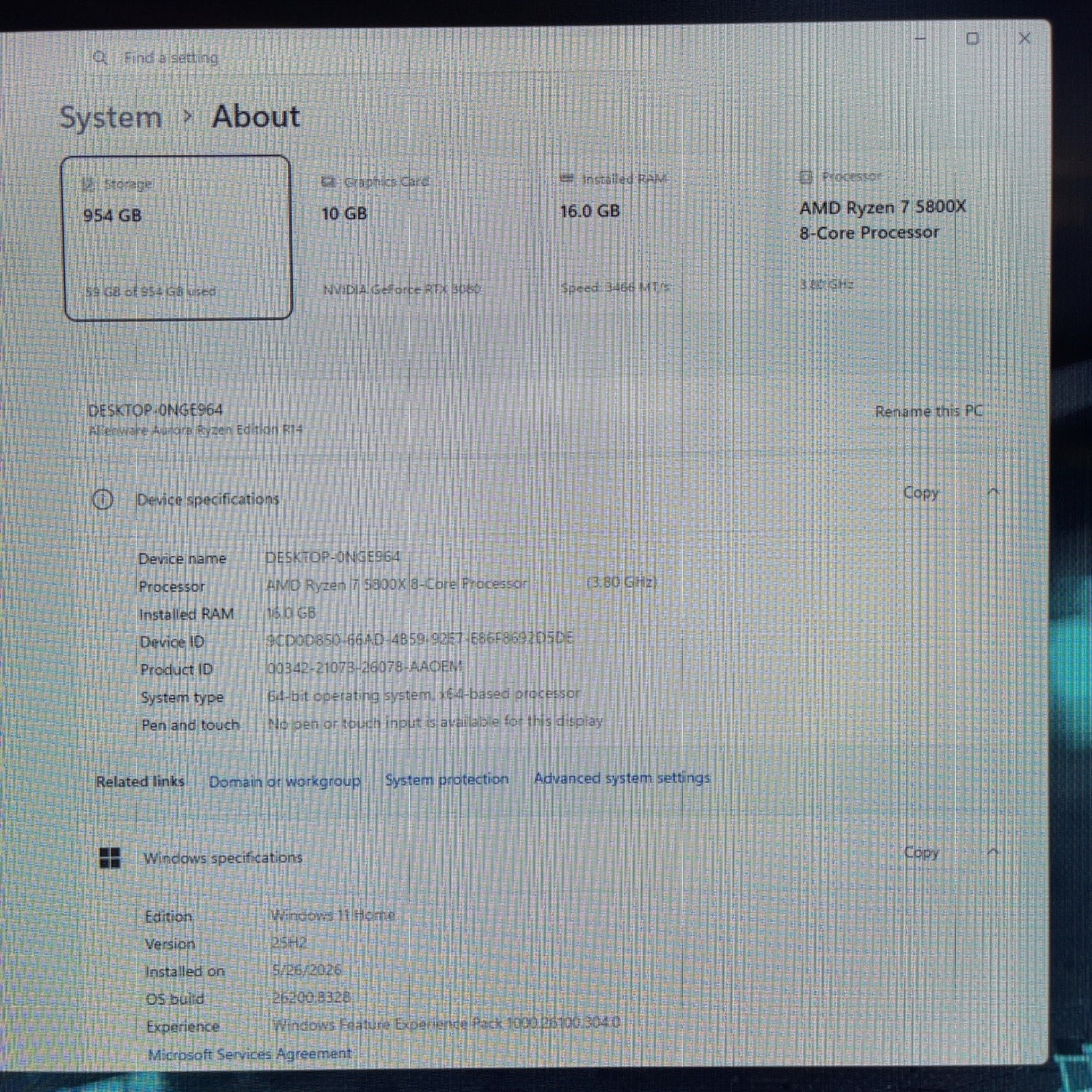1092x1092 pixels.
Task: Open Microsoft Services Agreement link
Action: [x=250, y=1053]
